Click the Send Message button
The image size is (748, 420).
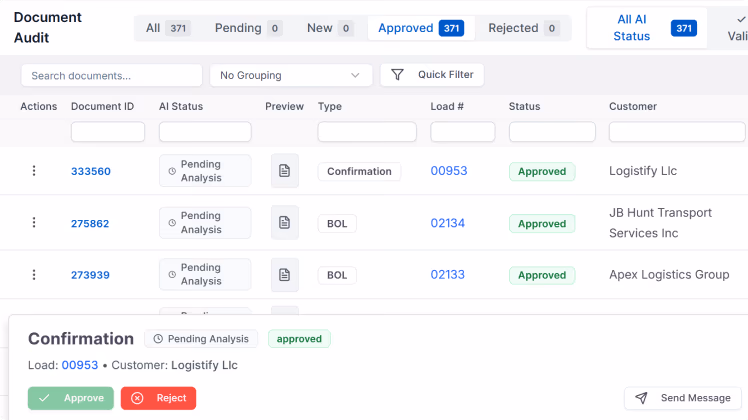click(x=683, y=398)
